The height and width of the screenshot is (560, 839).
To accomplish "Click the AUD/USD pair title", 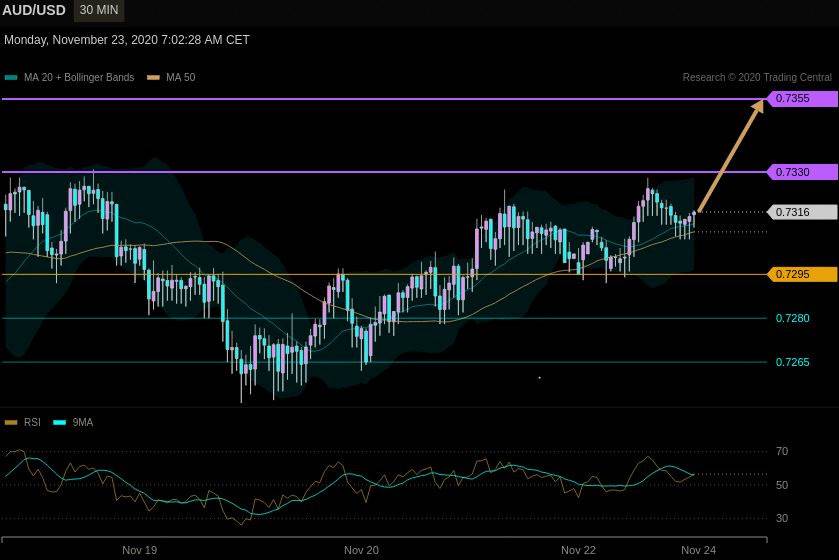I will pos(34,10).
